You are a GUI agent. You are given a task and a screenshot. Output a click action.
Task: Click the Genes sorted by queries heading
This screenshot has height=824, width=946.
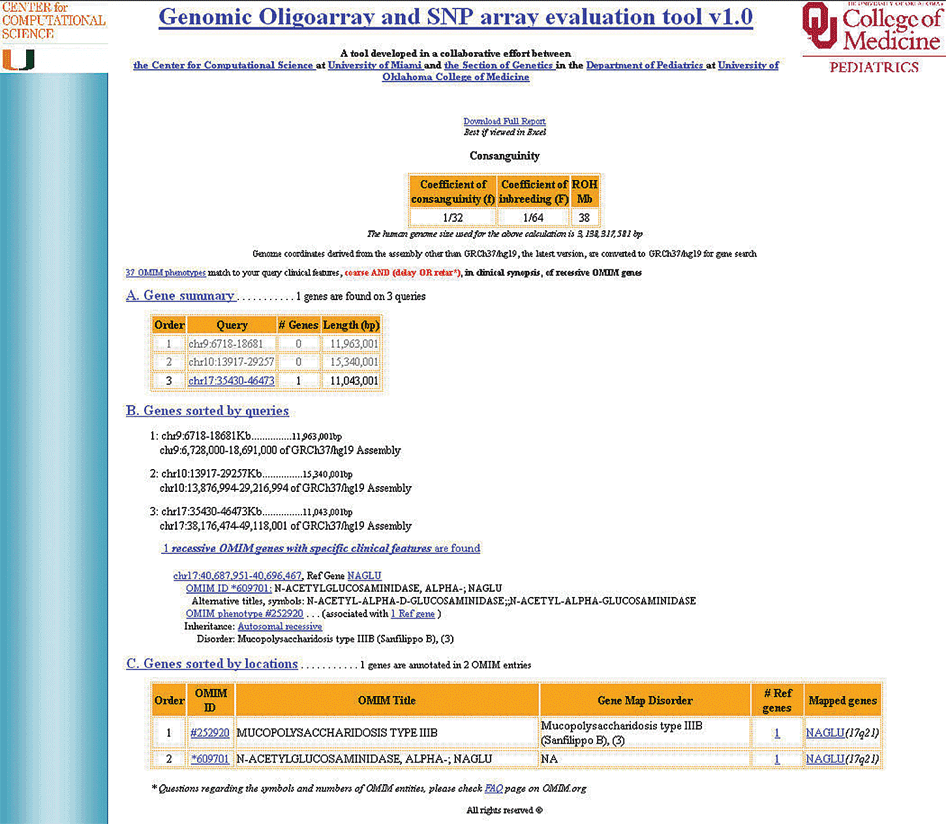207,410
